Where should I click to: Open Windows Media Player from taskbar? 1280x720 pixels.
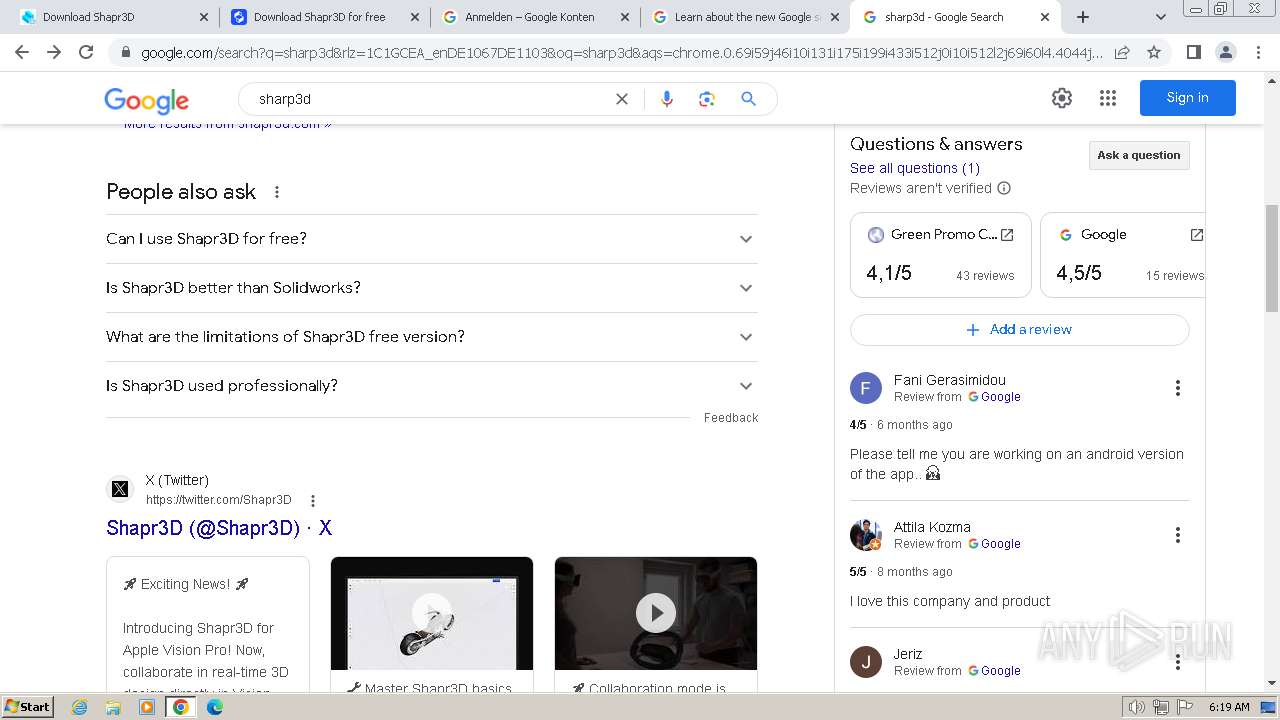(147, 707)
